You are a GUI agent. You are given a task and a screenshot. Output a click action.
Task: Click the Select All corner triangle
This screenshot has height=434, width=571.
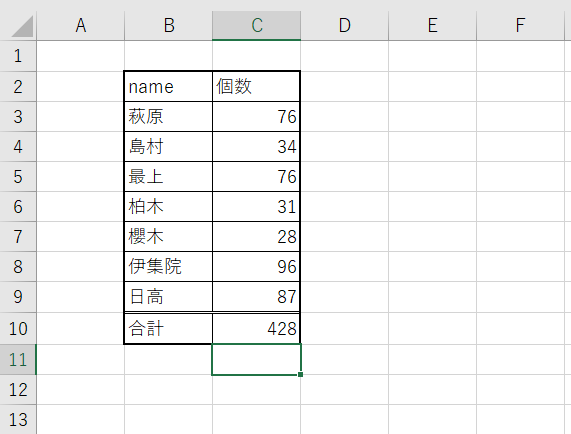tap(23, 26)
